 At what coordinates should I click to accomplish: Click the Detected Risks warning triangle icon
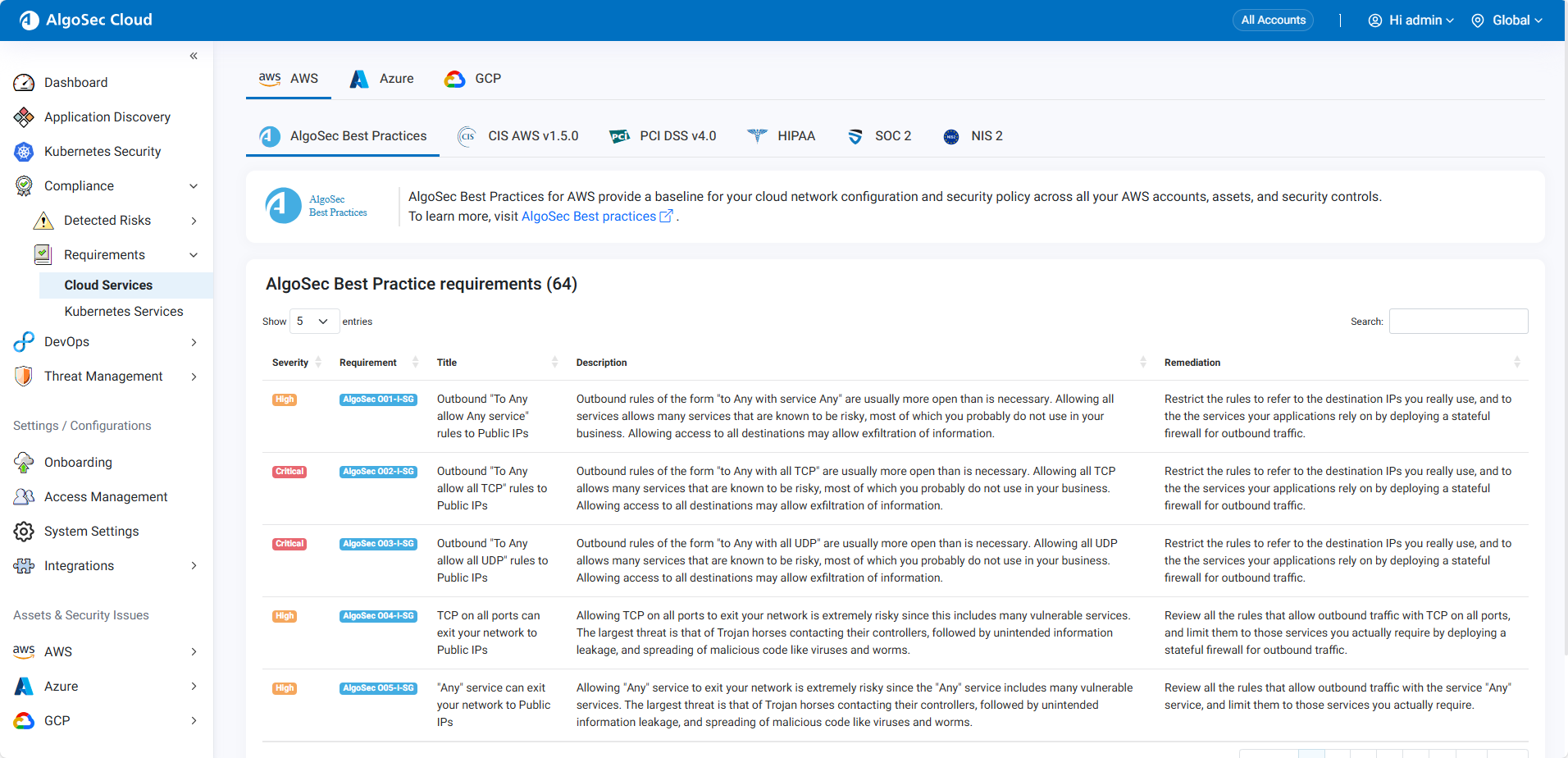click(43, 221)
